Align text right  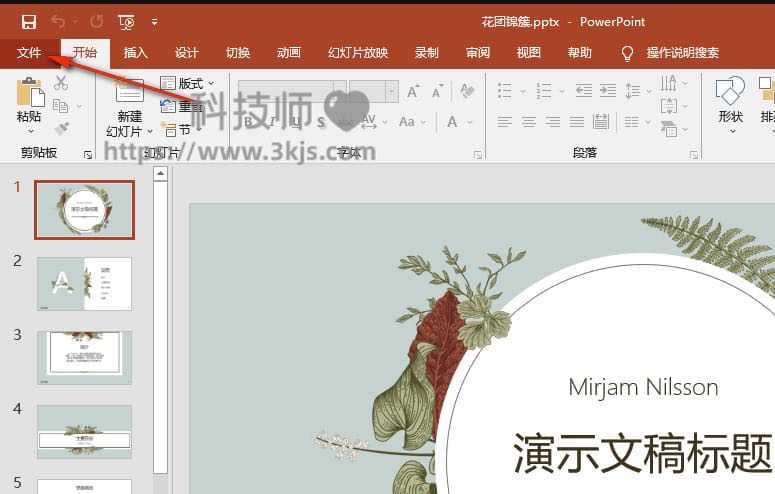coord(553,122)
